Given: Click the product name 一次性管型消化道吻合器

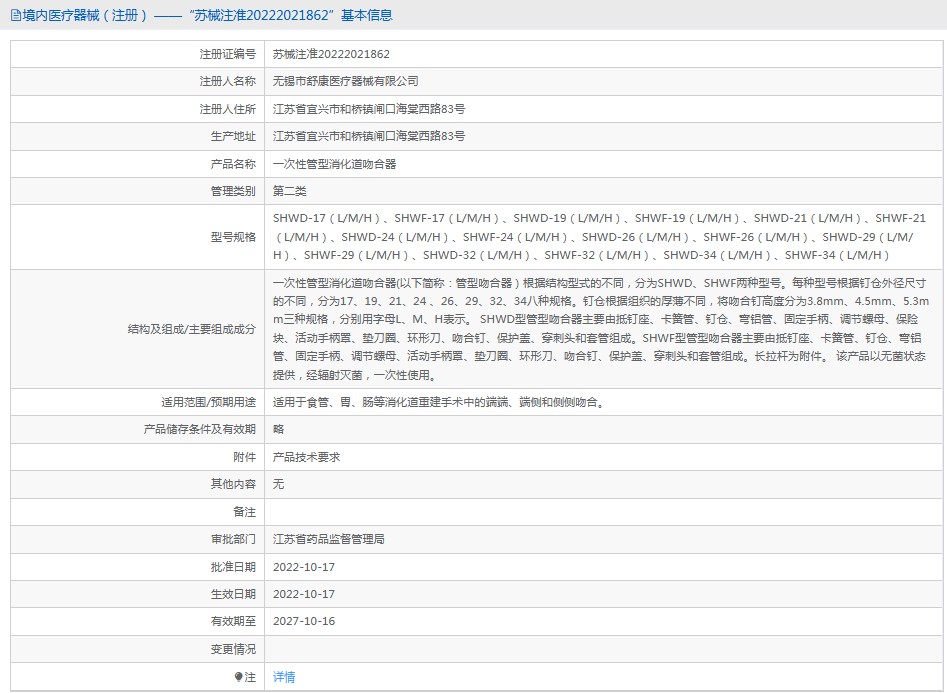Looking at the screenshot, I should coord(335,164).
